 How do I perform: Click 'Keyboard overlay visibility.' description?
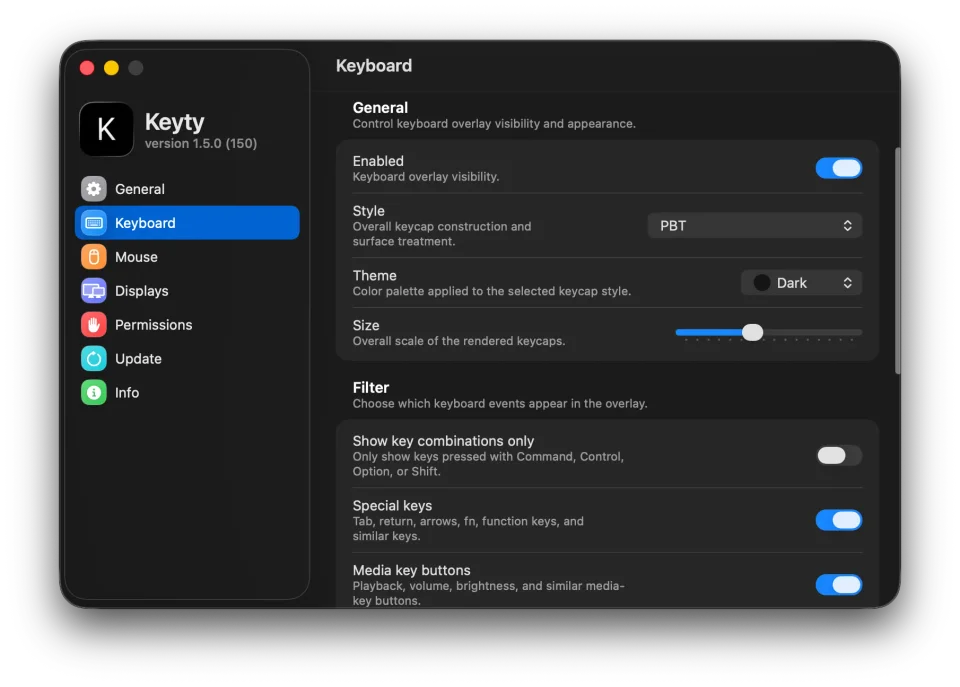point(426,177)
